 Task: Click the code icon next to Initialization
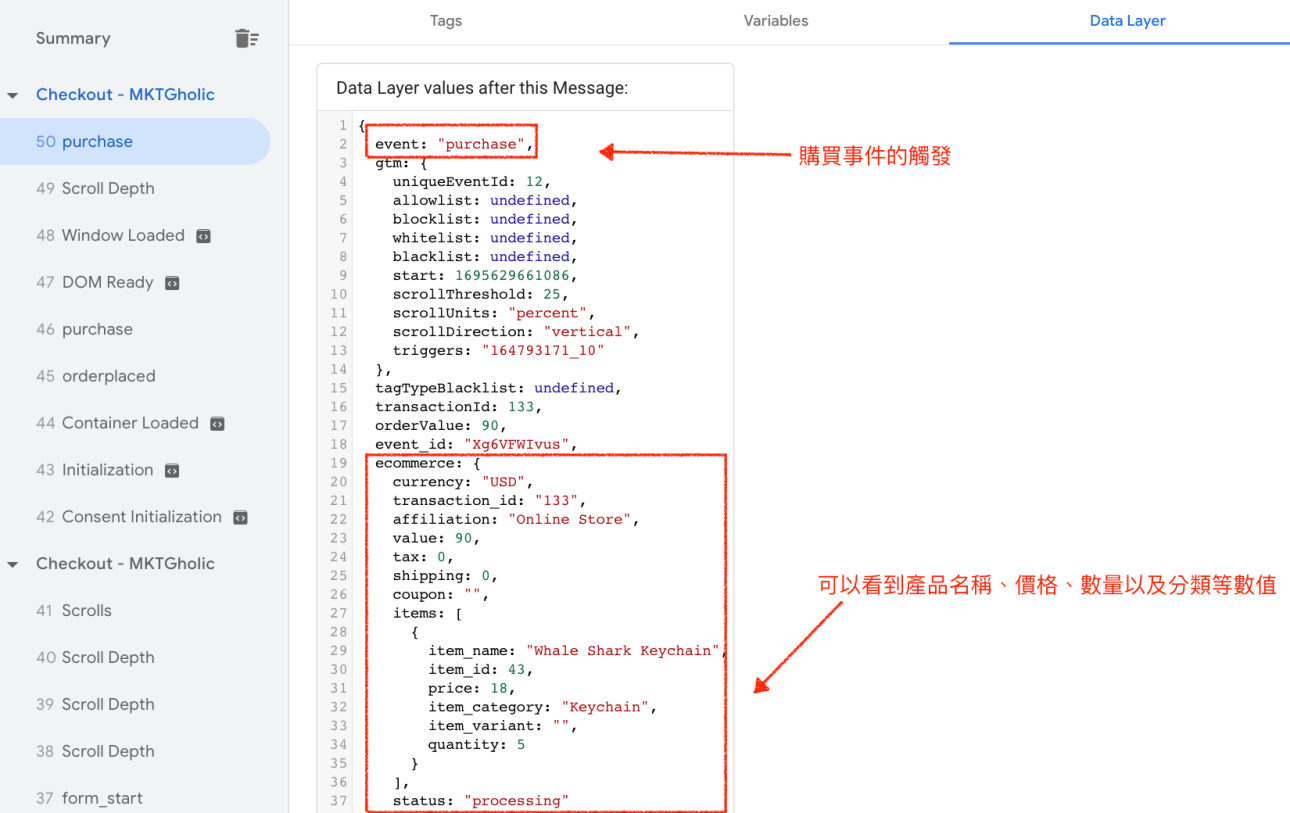(x=172, y=471)
